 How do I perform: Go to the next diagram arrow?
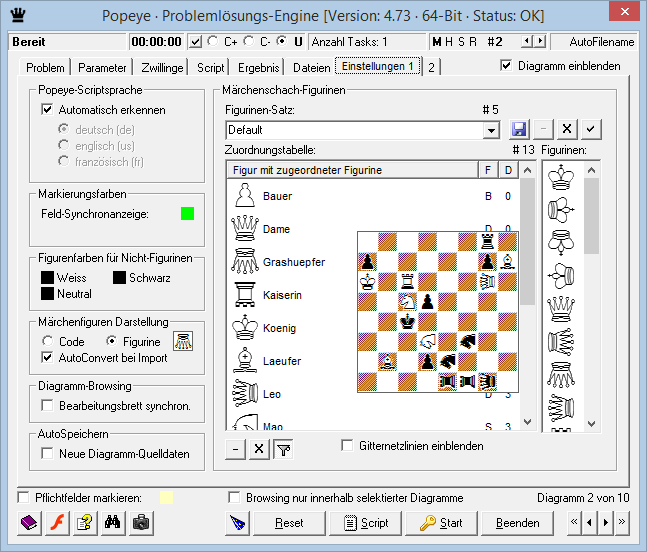[605, 523]
